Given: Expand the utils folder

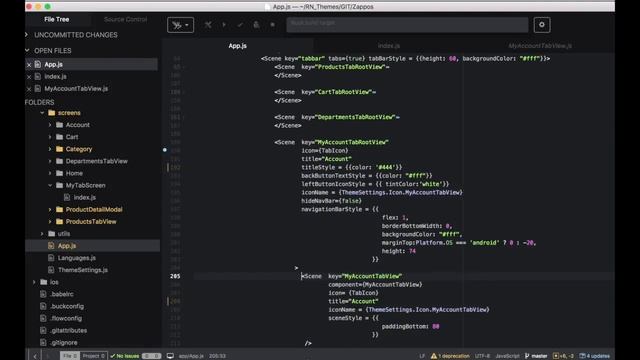Looking at the screenshot, I should (x=42, y=233).
